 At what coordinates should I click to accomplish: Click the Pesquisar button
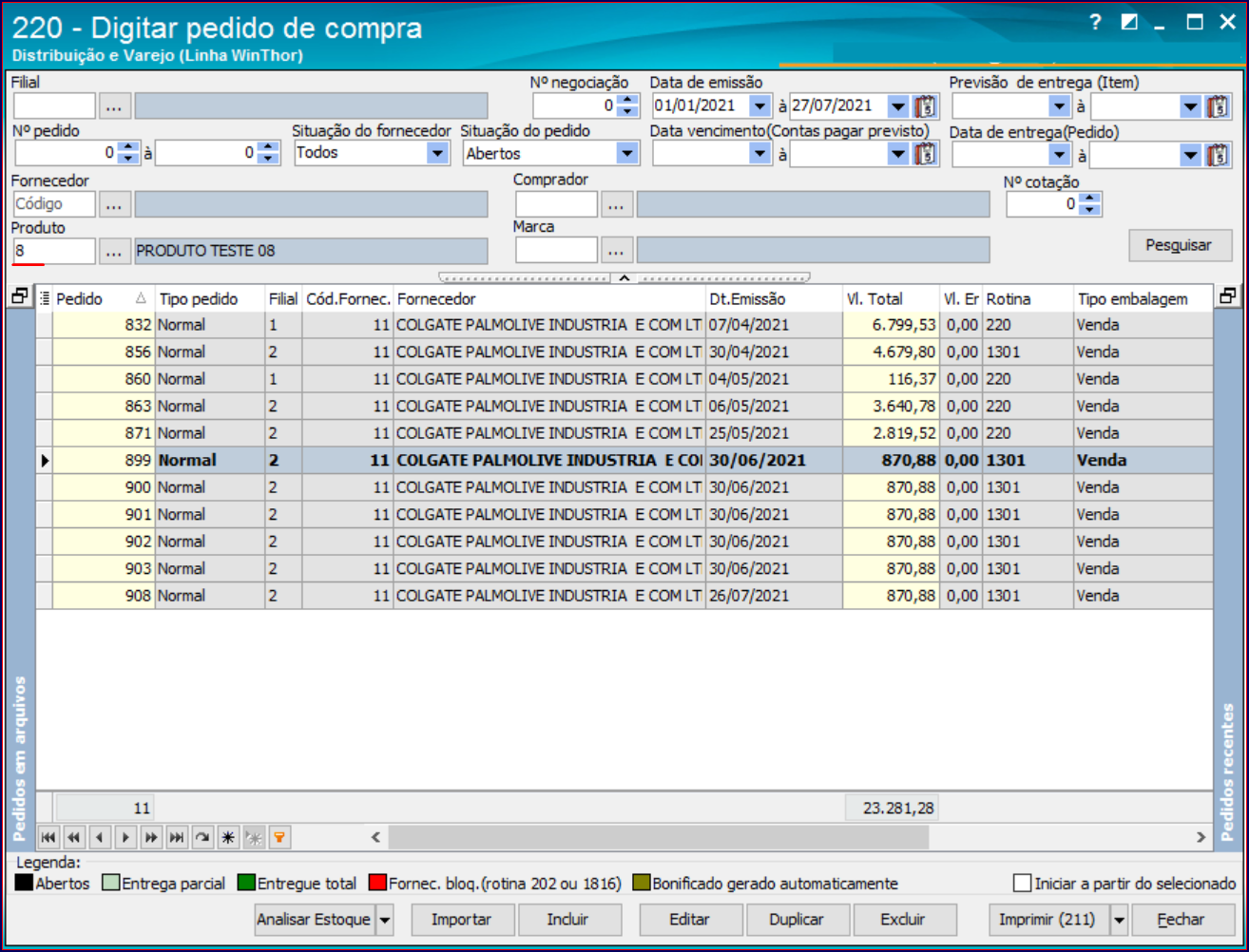point(1179,245)
